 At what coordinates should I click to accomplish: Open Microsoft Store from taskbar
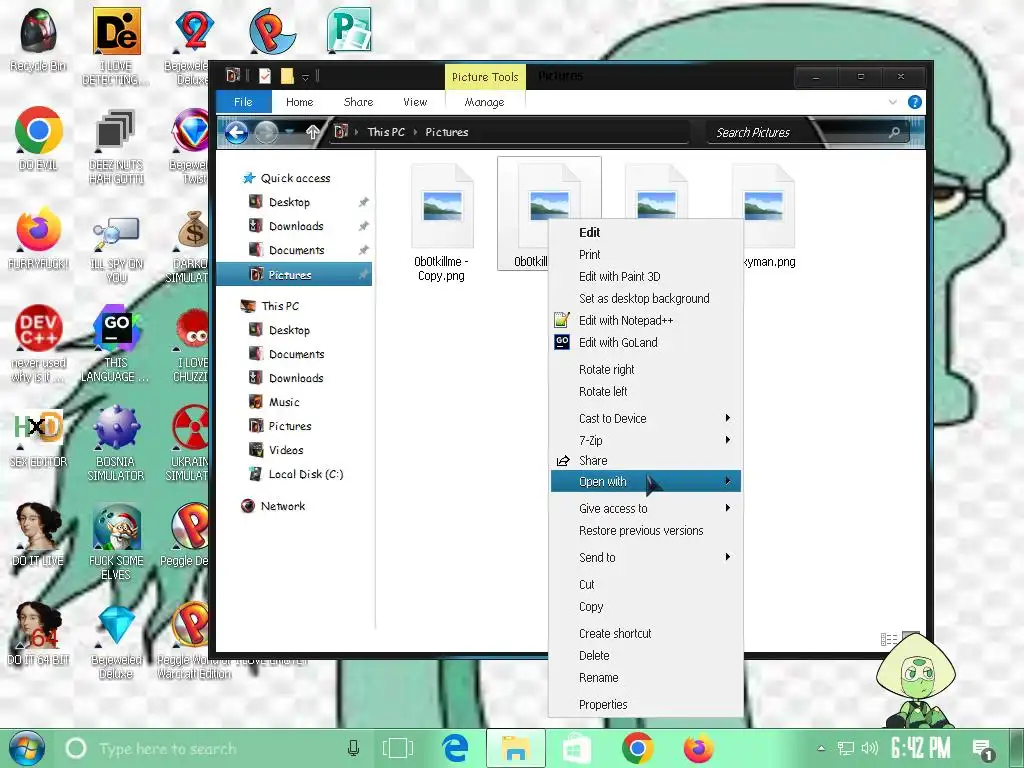(577, 748)
